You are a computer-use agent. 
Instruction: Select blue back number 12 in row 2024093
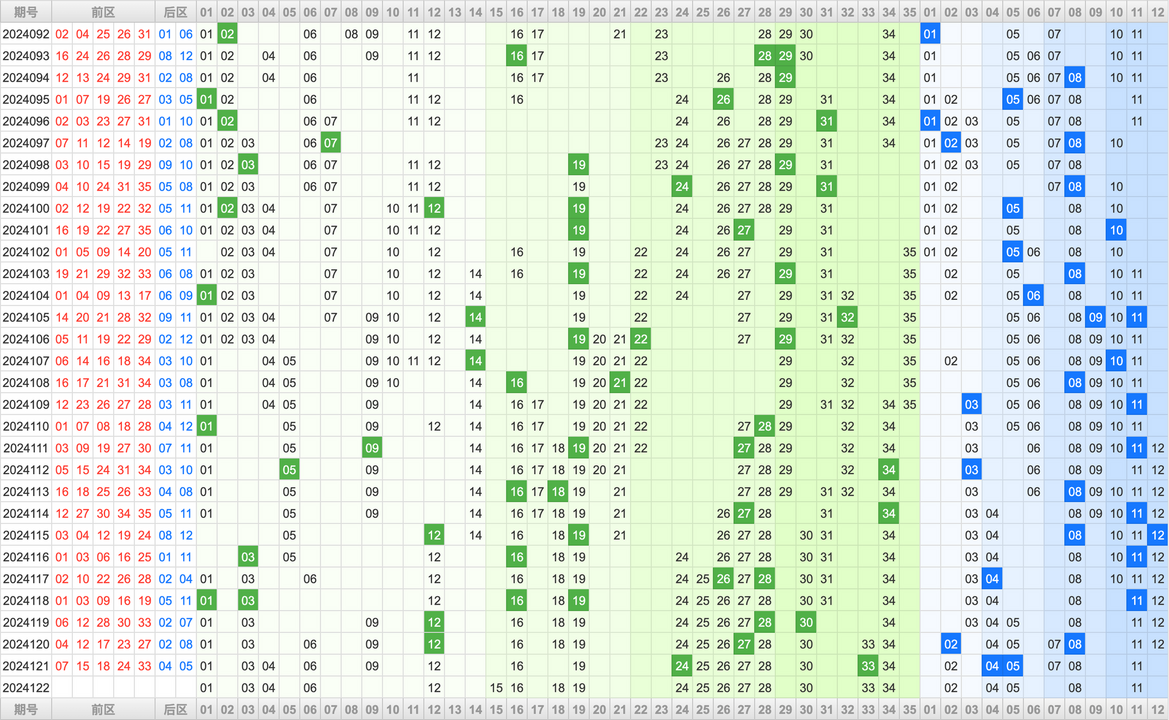click(x=186, y=56)
